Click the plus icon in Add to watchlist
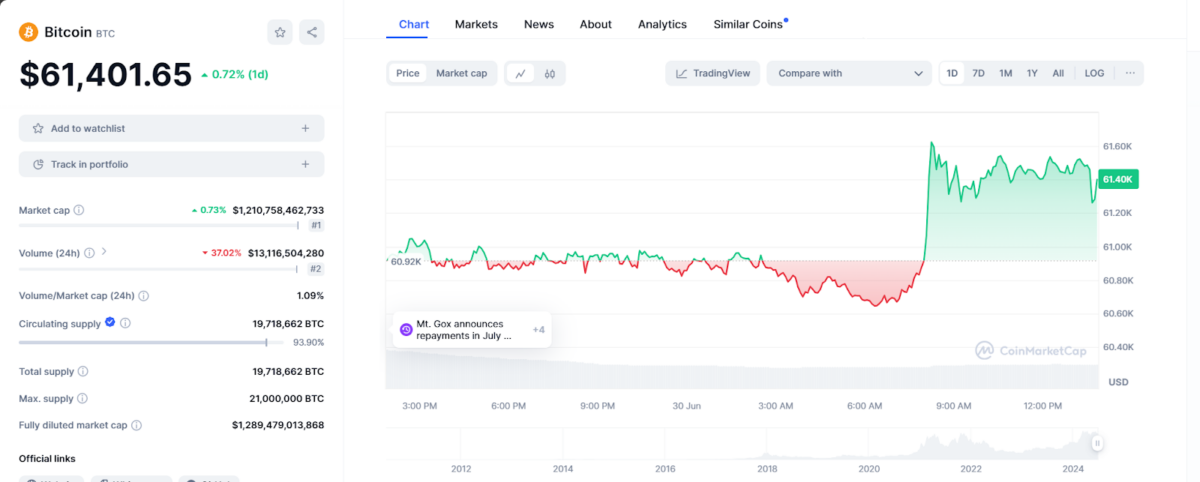This screenshot has height=482, width=1200. tap(305, 128)
